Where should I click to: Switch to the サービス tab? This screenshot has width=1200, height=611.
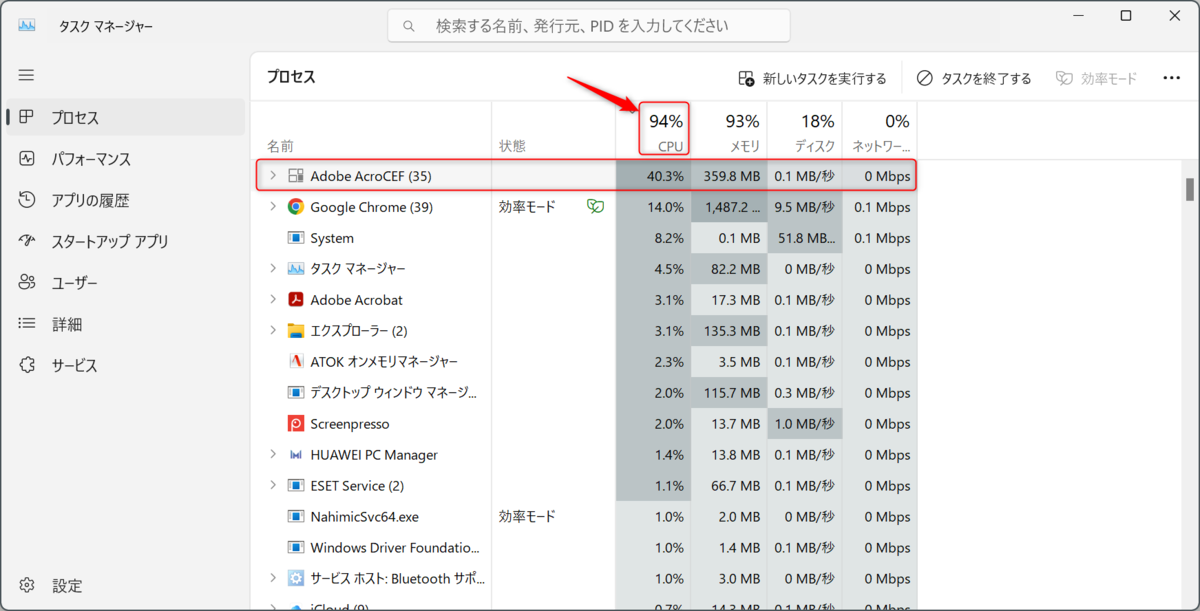pos(126,365)
